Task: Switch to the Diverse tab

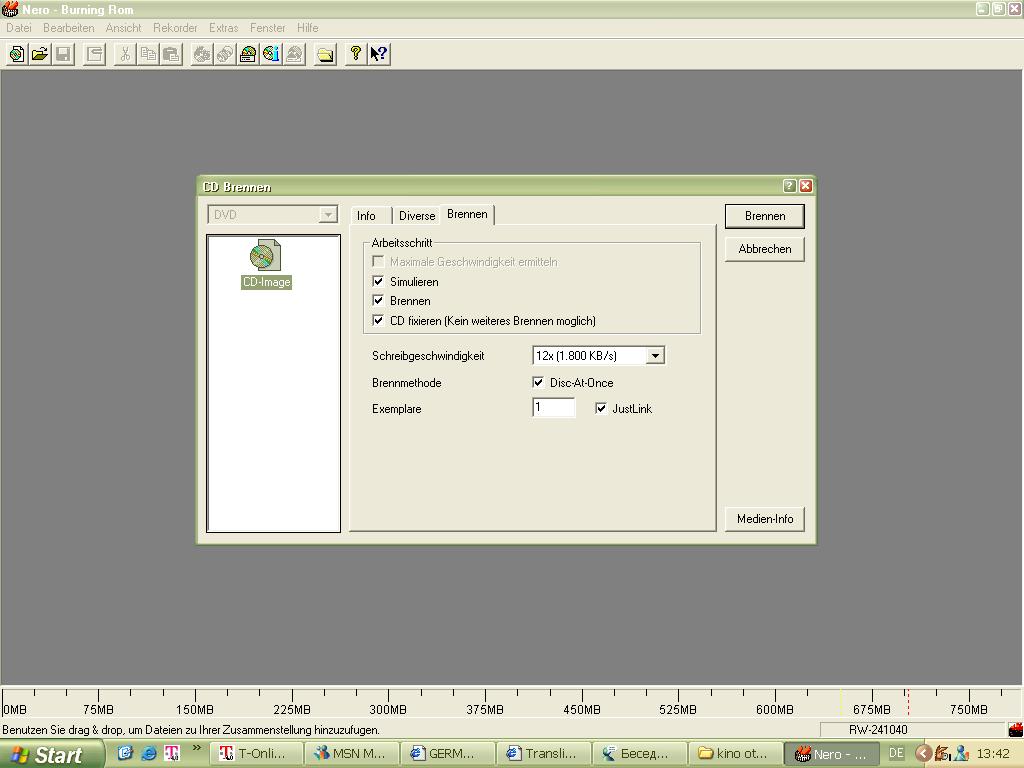Action: [x=417, y=216]
